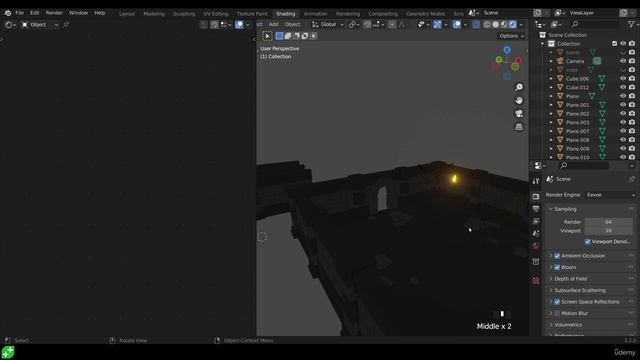Viewport: 640px width, 360px height.
Task: Open the outliner display mode dropdown
Action: pos(540,24)
